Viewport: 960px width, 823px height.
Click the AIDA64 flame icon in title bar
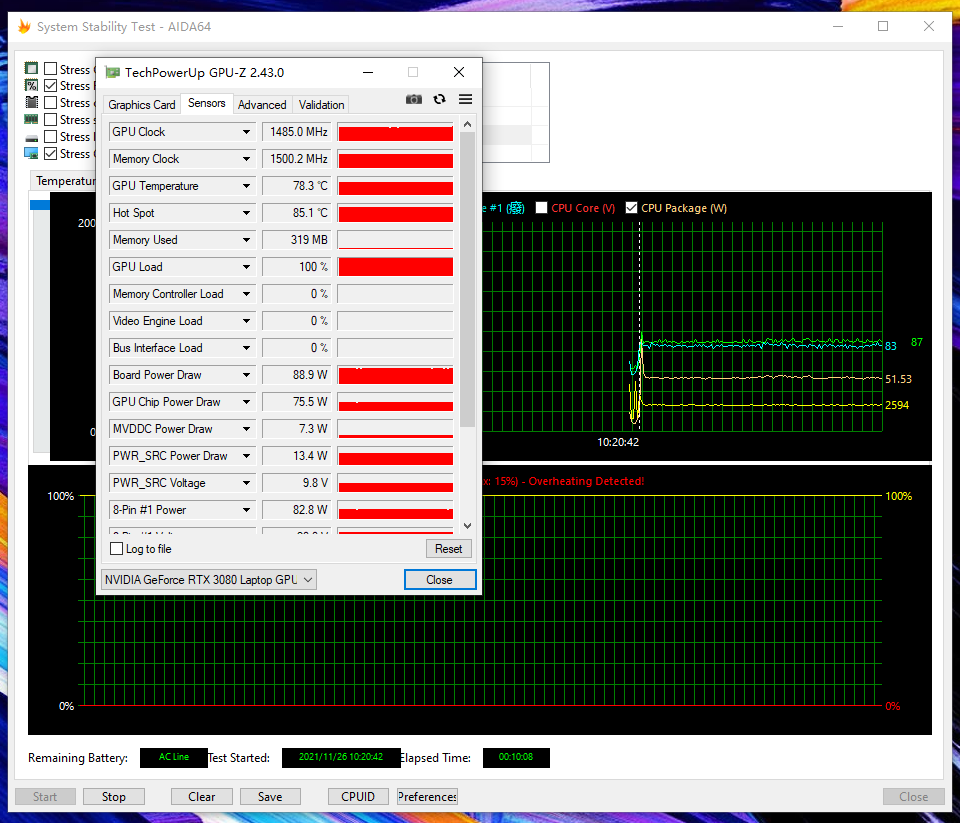[24, 26]
